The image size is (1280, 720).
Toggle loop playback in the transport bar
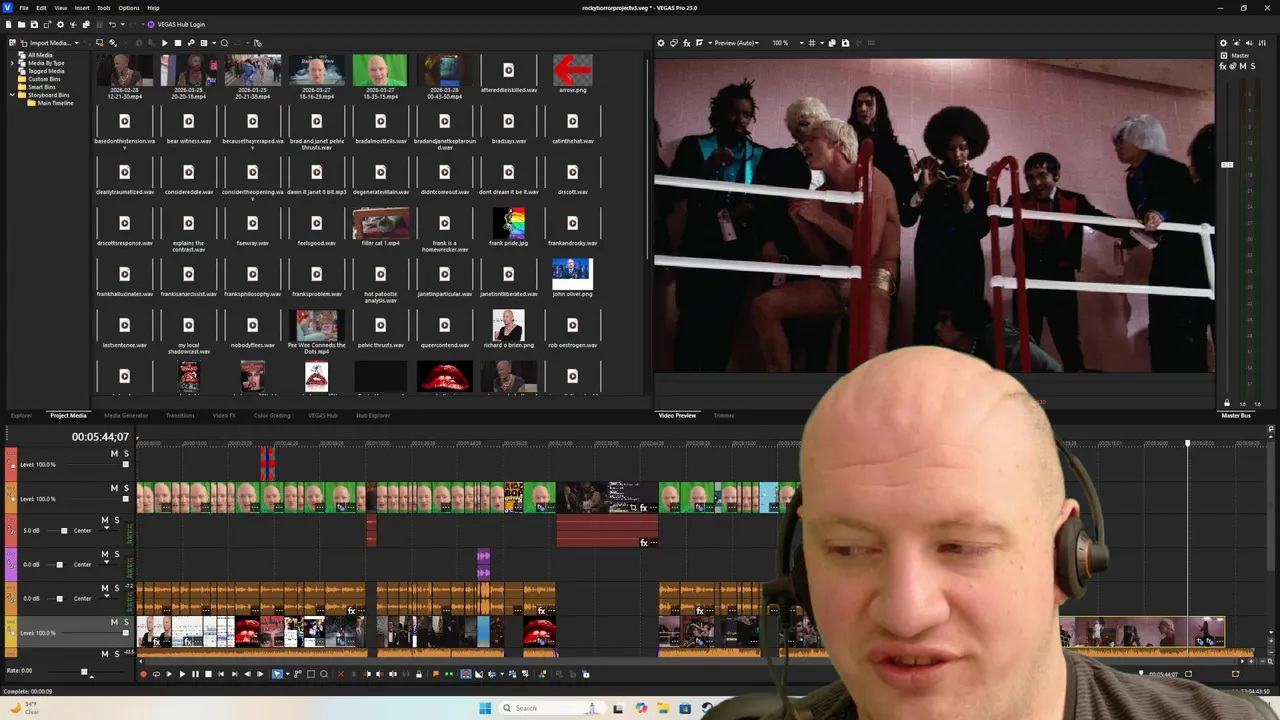point(156,674)
